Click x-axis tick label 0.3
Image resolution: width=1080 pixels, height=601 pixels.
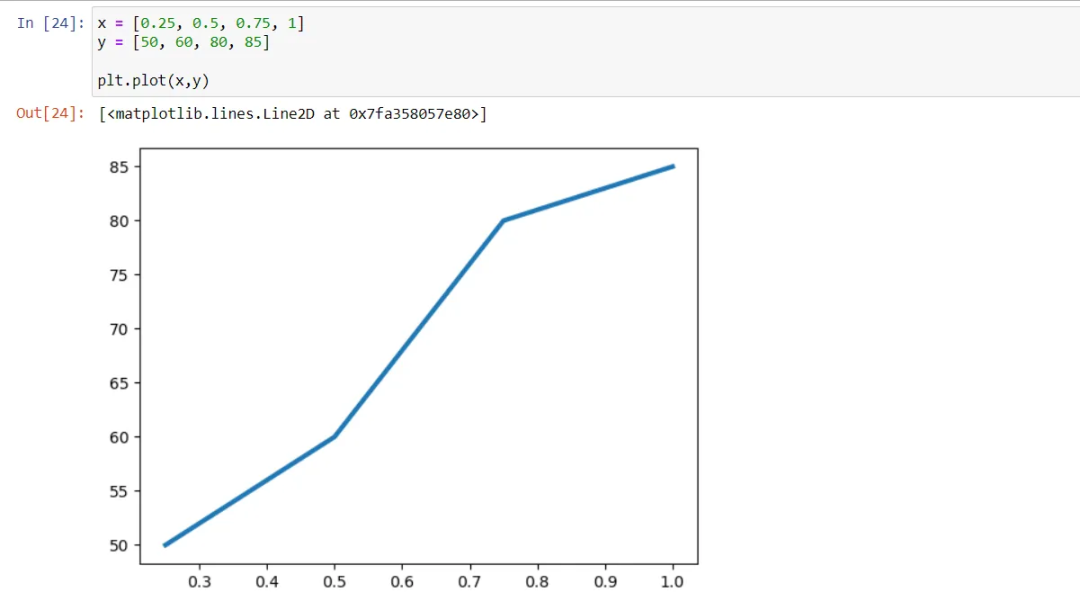(200, 582)
